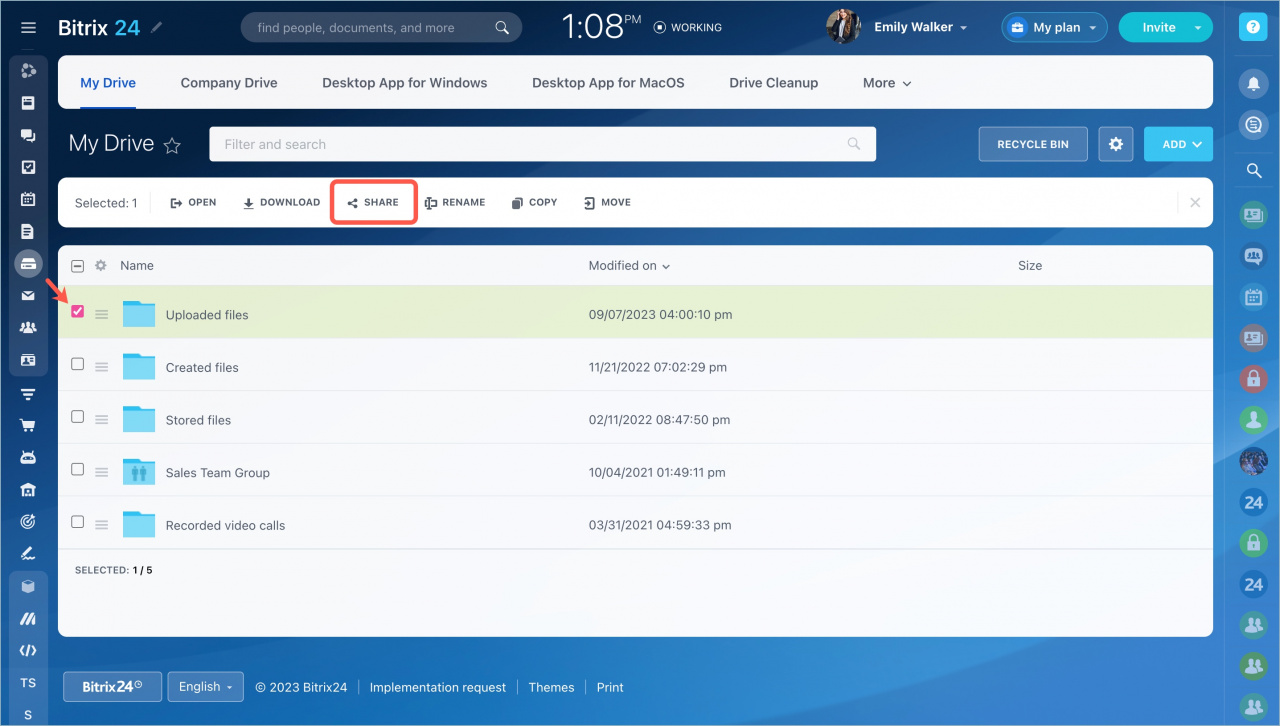This screenshot has height=726, width=1280.
Task: Expand the My plan dropdown
Action: (x=1054, y=27)
